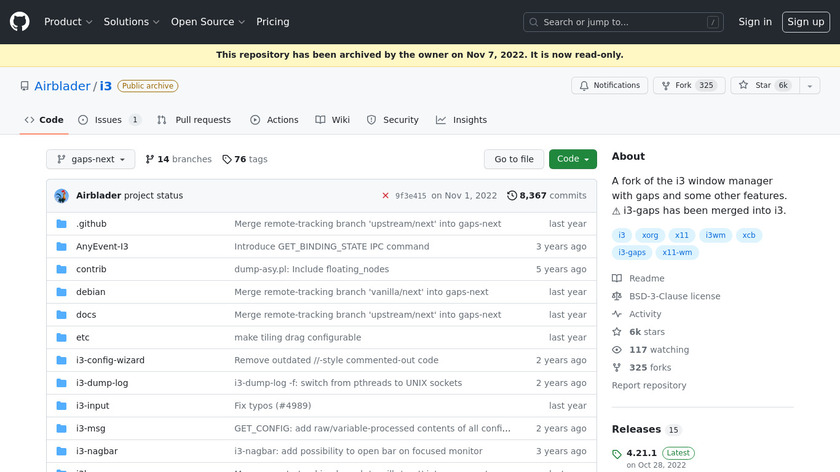The width and height of the screenshot is (840, 472).
Task: View the 14 branches
Action: 178,159
